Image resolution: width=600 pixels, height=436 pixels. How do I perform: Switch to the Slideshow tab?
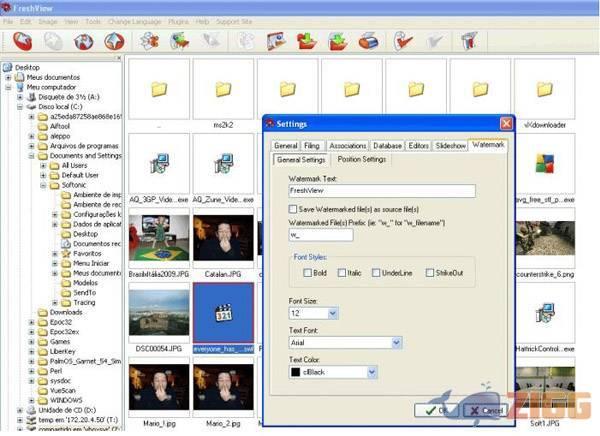coord(451,146)
